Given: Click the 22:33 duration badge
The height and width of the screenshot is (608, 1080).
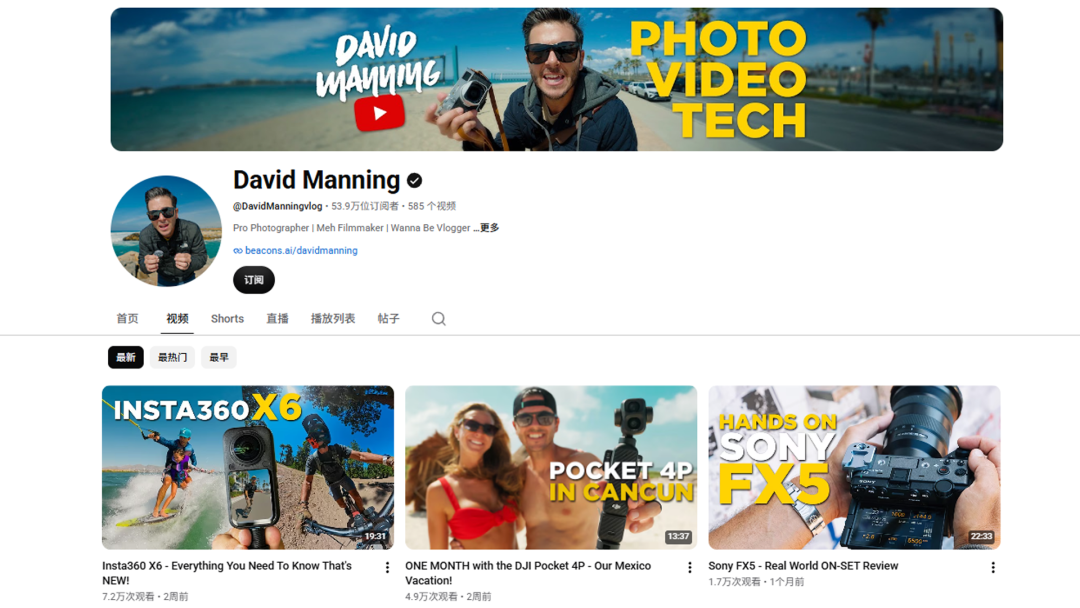Looking at the screenshot, I should coord(982,536).
